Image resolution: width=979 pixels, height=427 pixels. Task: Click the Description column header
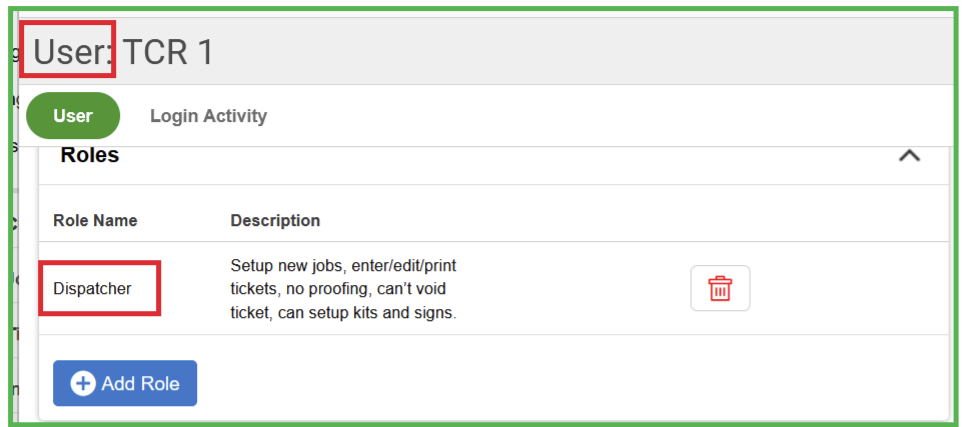point(275,220)
